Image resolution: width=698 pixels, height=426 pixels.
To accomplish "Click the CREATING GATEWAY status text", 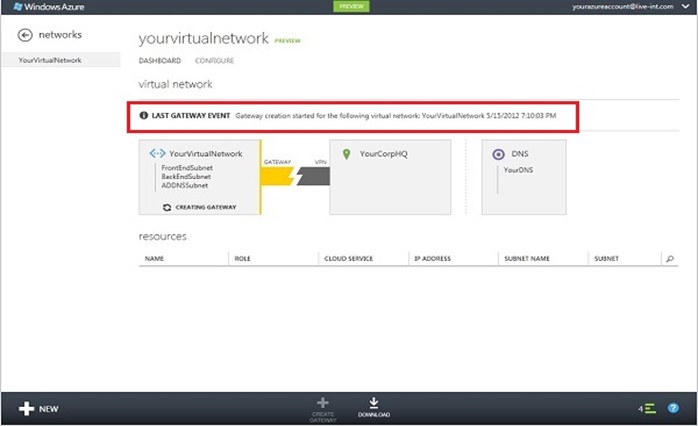I will 206,207.
